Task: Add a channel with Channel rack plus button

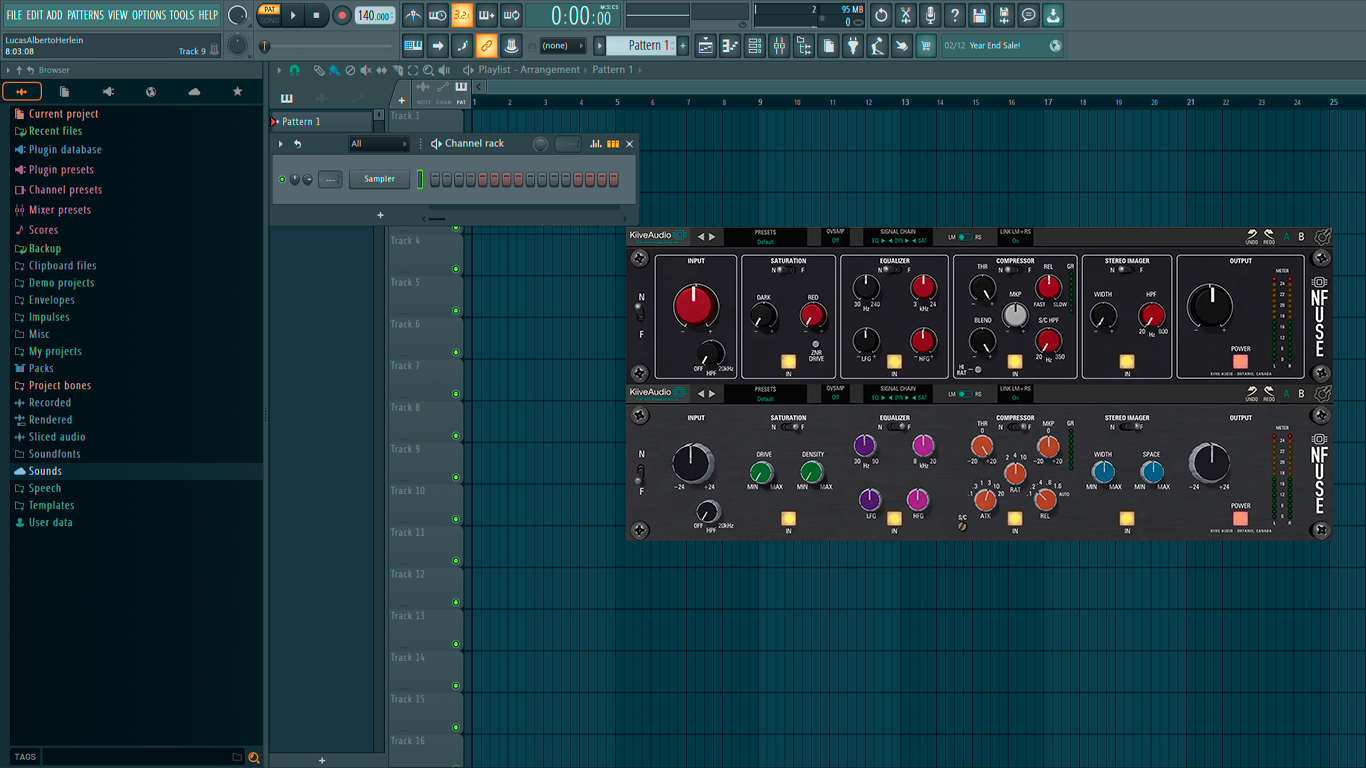Action: tap(380, 215)
